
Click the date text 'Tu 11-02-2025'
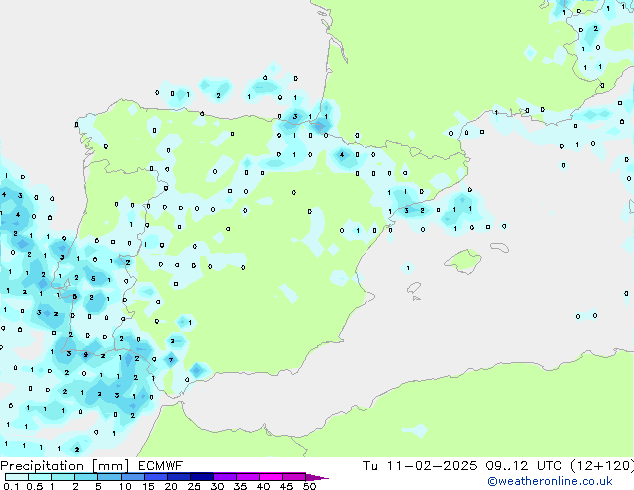point(420,466)
